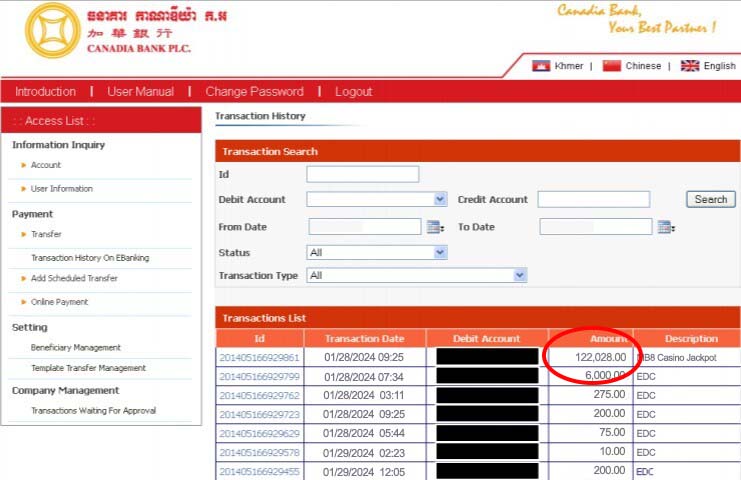
Task: Select the Chinese flag icon
Action: (612, 66)
